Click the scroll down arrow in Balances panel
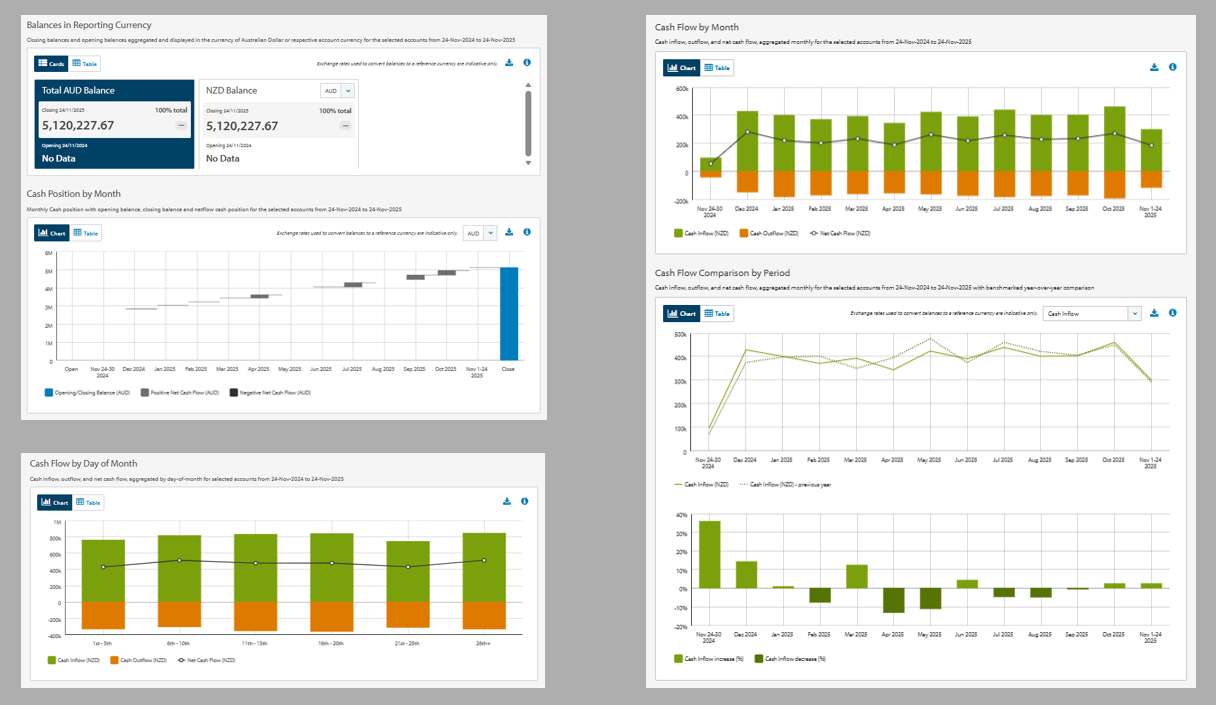This screenshot has height=705, width=1216. tap(528, 162)
